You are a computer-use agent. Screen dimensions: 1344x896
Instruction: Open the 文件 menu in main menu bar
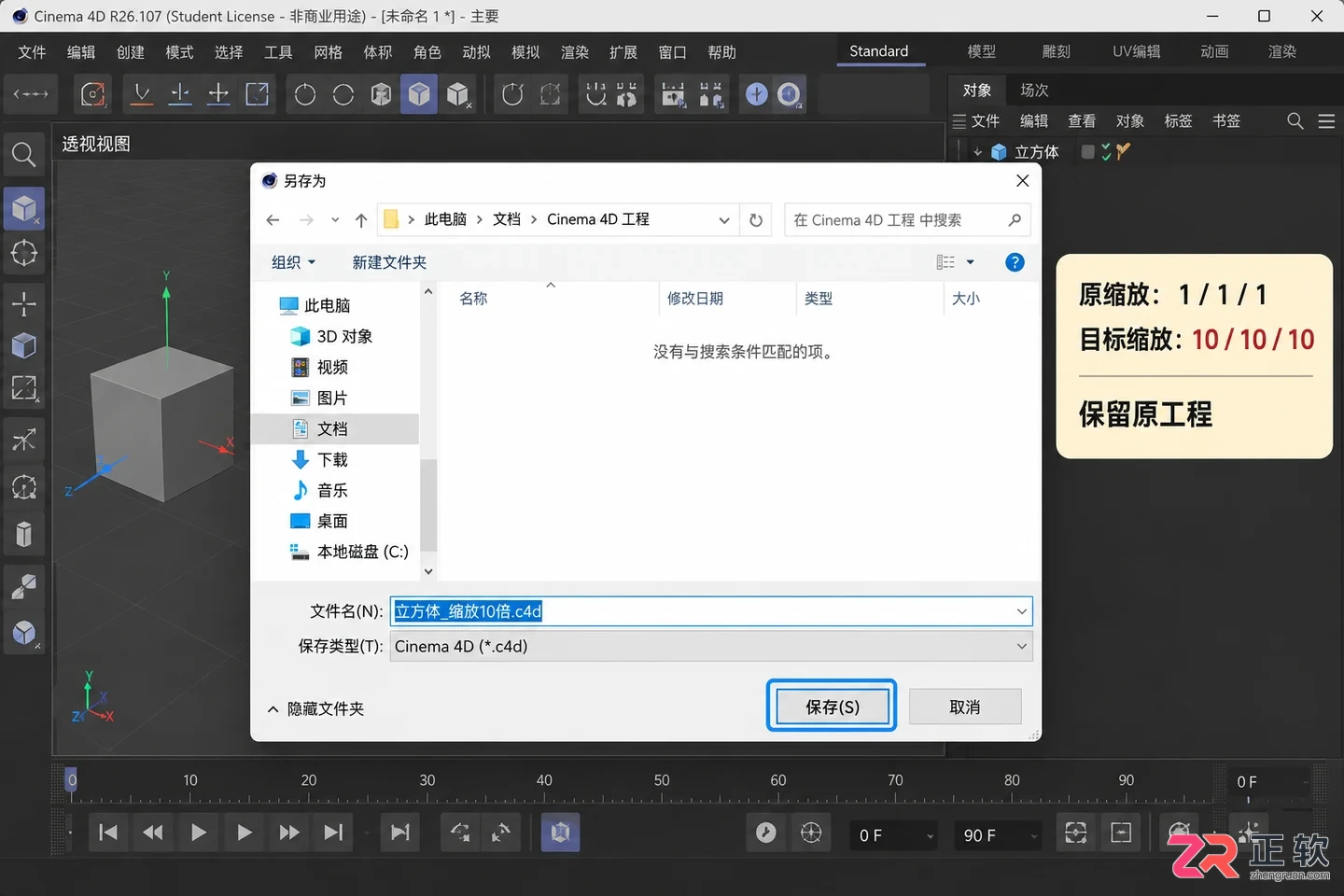click(x=32, y=52)
